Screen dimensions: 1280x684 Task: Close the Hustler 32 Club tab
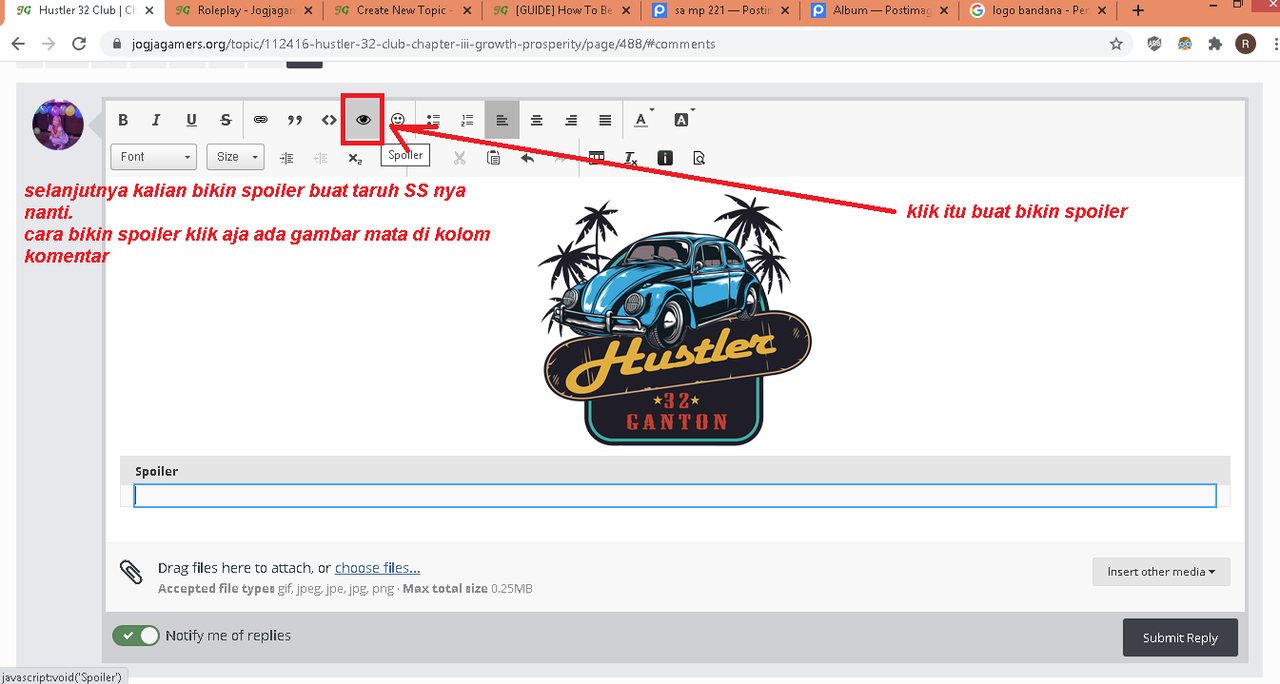[x=150, y=10]
